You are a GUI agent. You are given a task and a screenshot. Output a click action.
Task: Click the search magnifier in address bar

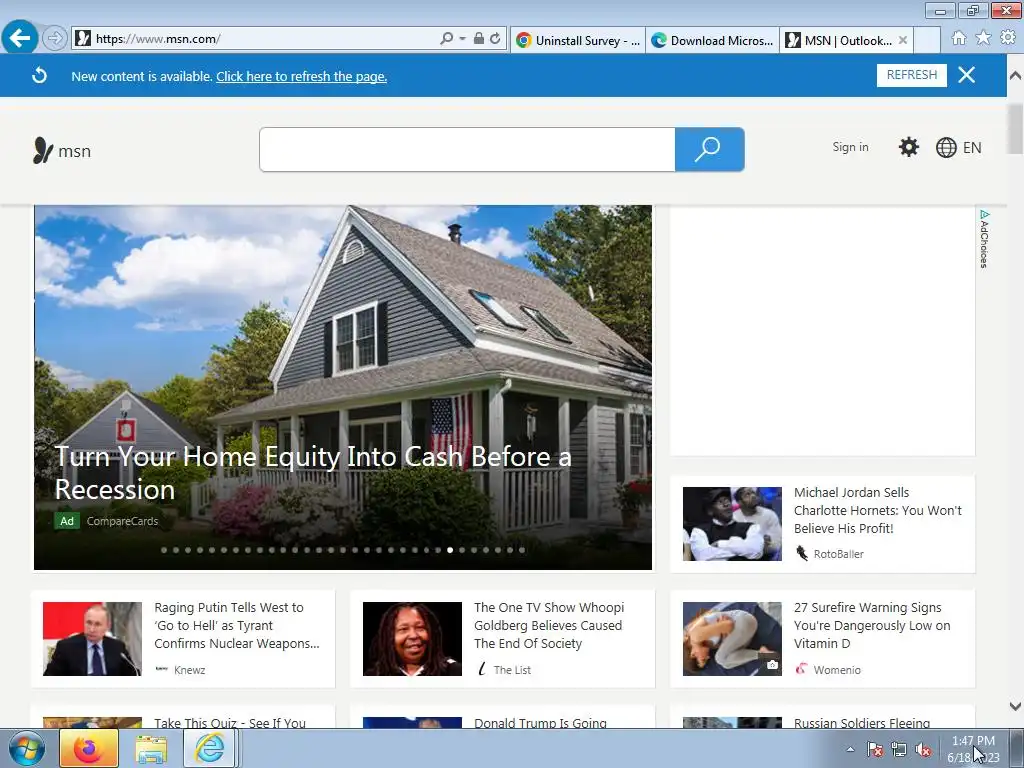(x=446, y=39)
